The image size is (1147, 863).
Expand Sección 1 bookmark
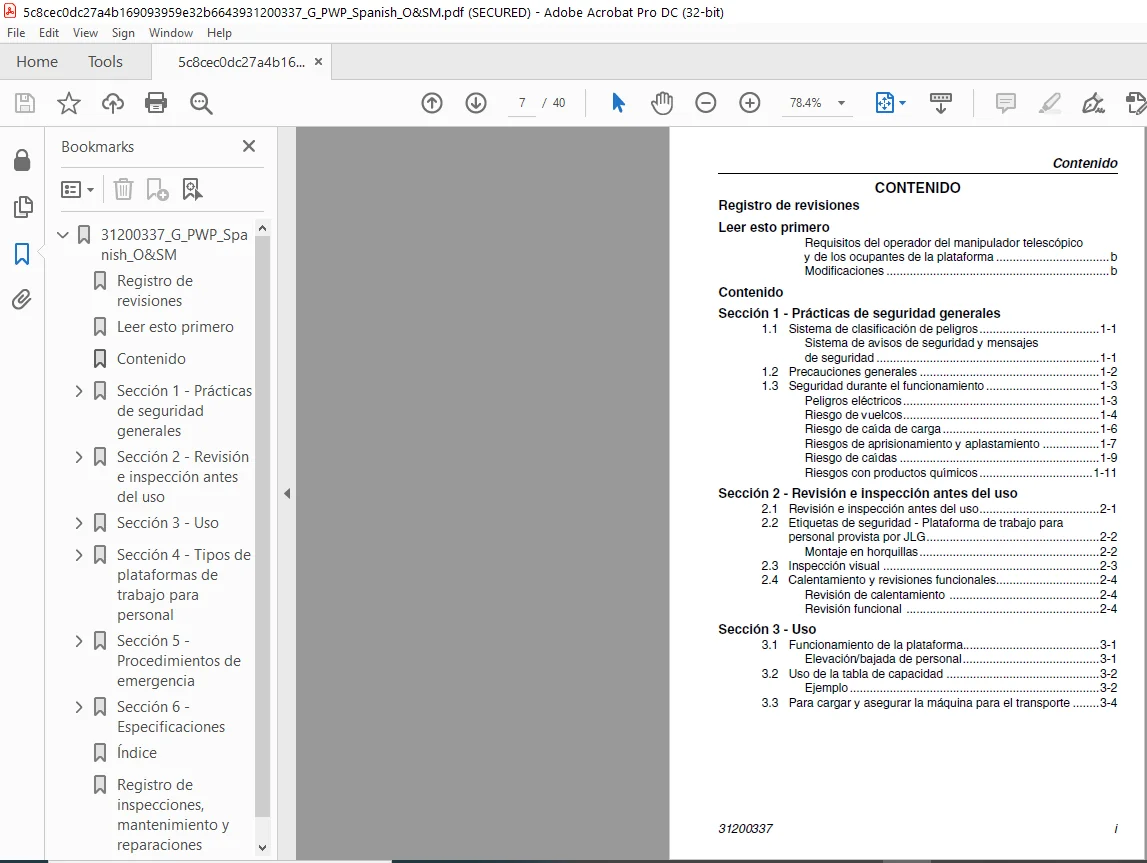[x=79, y=391]
